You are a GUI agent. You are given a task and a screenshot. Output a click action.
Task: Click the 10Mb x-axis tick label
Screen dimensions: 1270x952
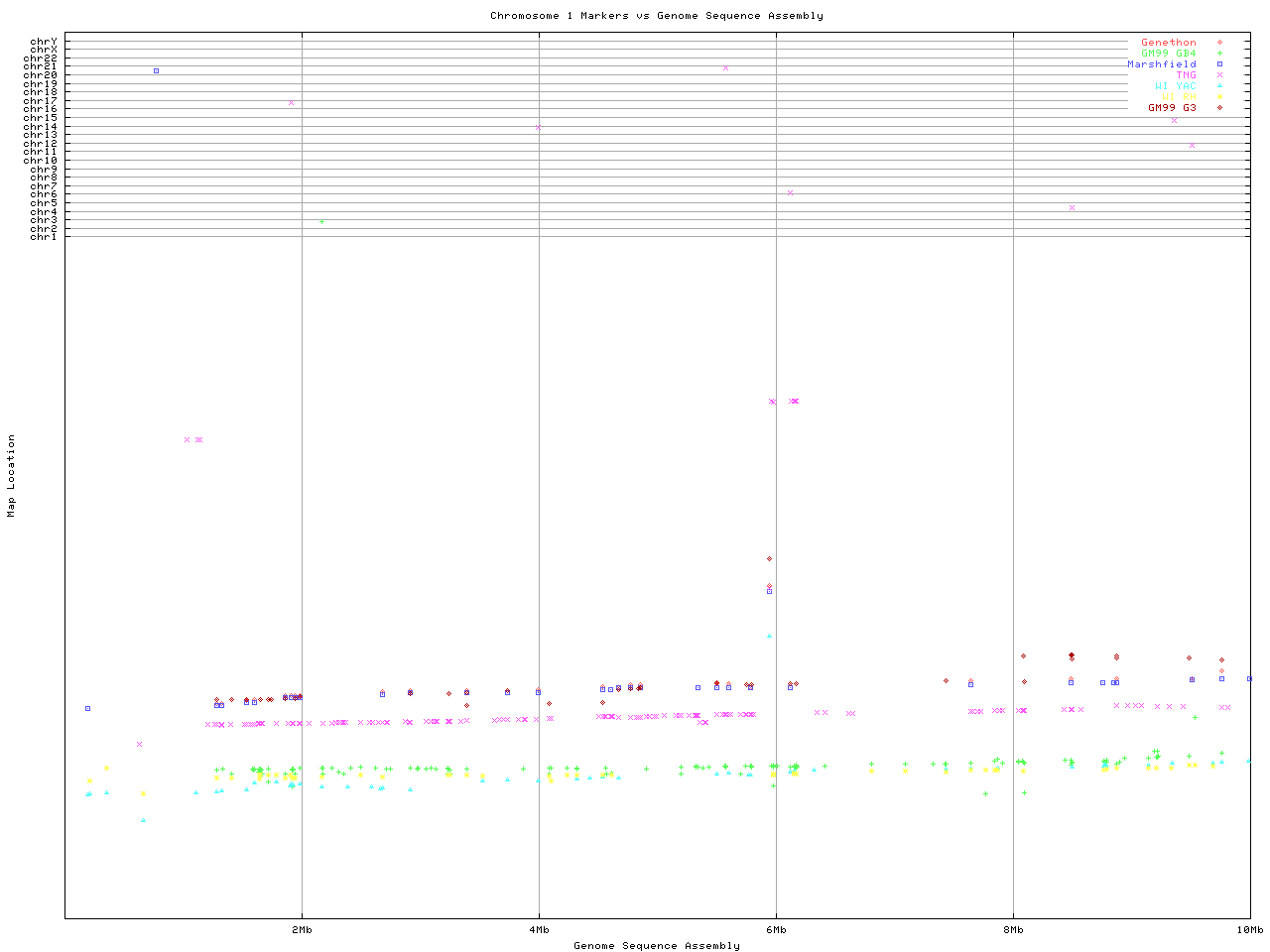click(1249, 930)
